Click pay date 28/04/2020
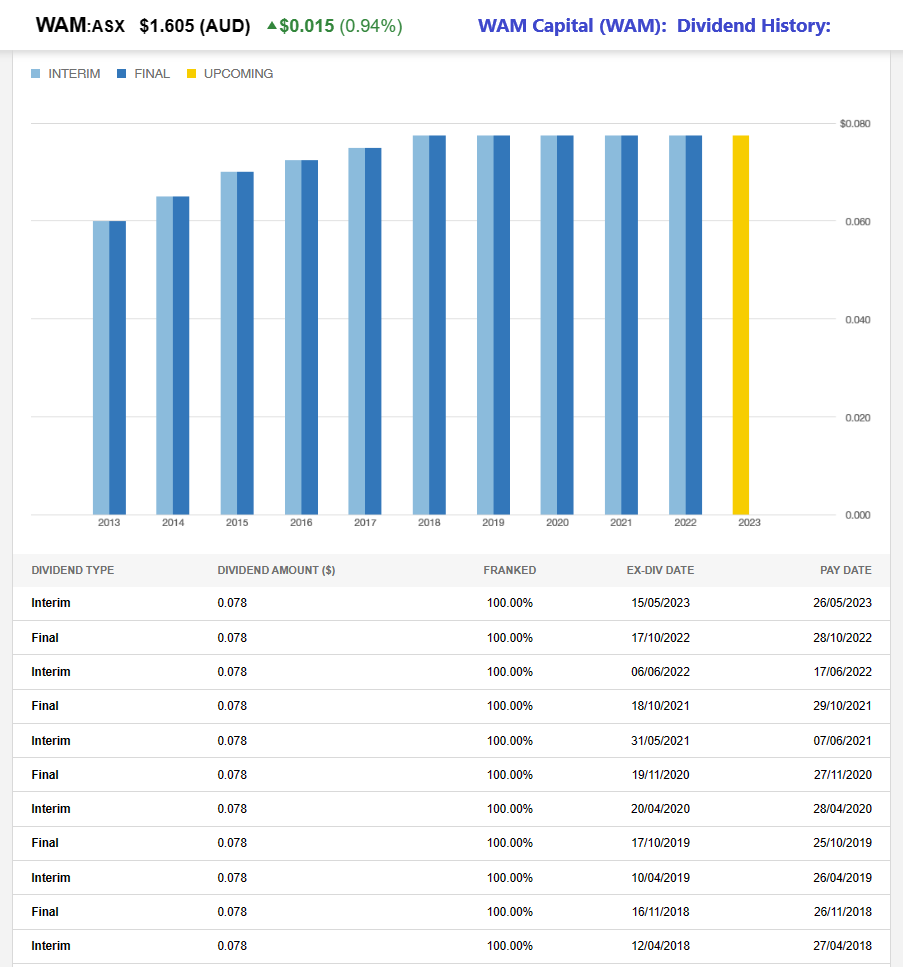This screenshot has width=903, height=967. (x=843, y=809)
